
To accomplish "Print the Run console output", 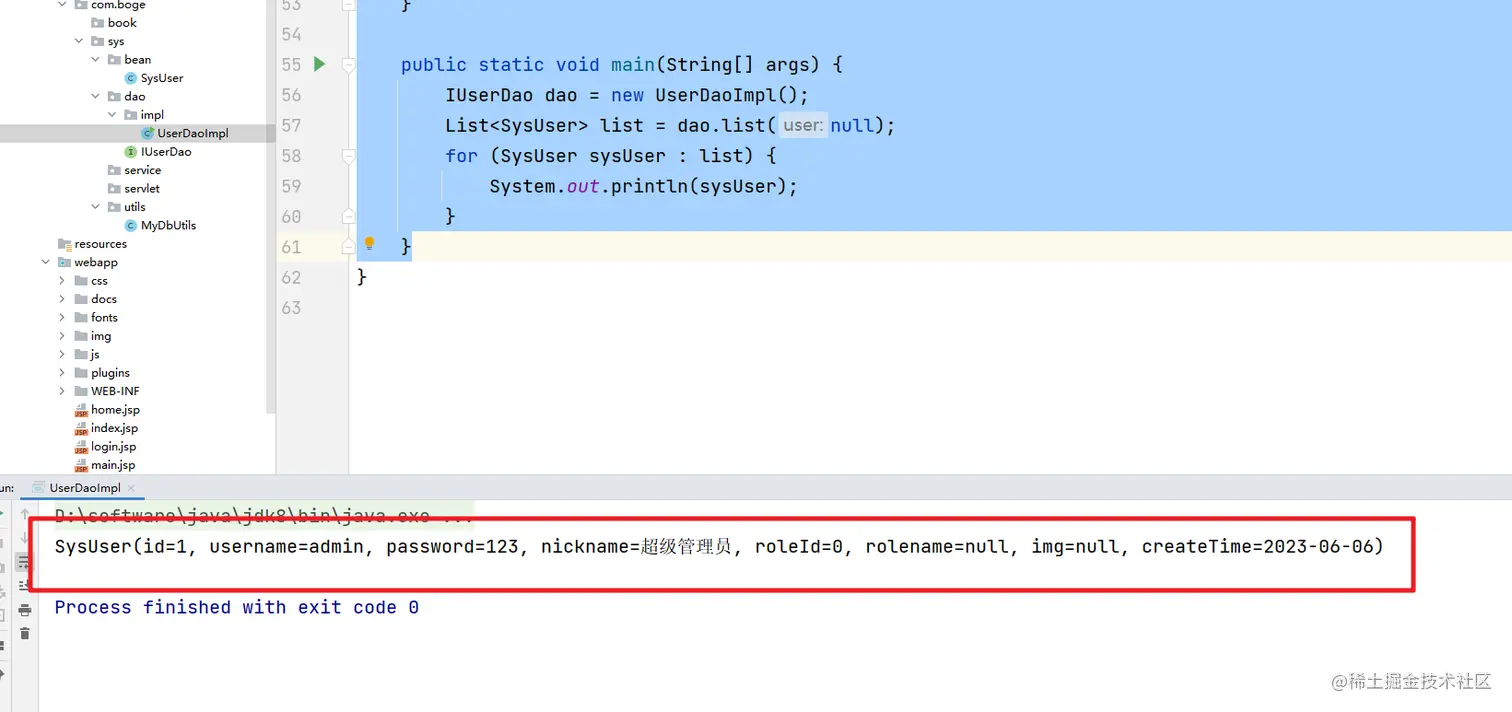I will click(25, 610).
